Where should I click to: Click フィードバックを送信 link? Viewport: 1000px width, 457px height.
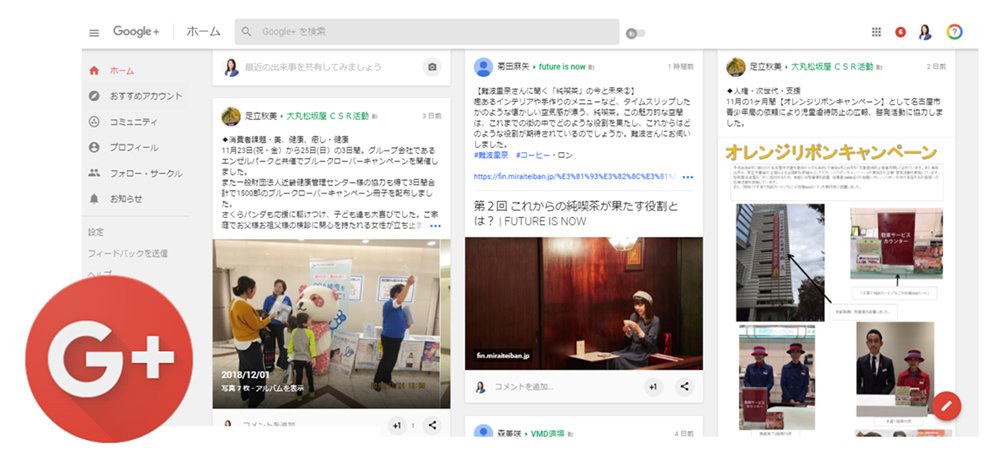point(128,253)
